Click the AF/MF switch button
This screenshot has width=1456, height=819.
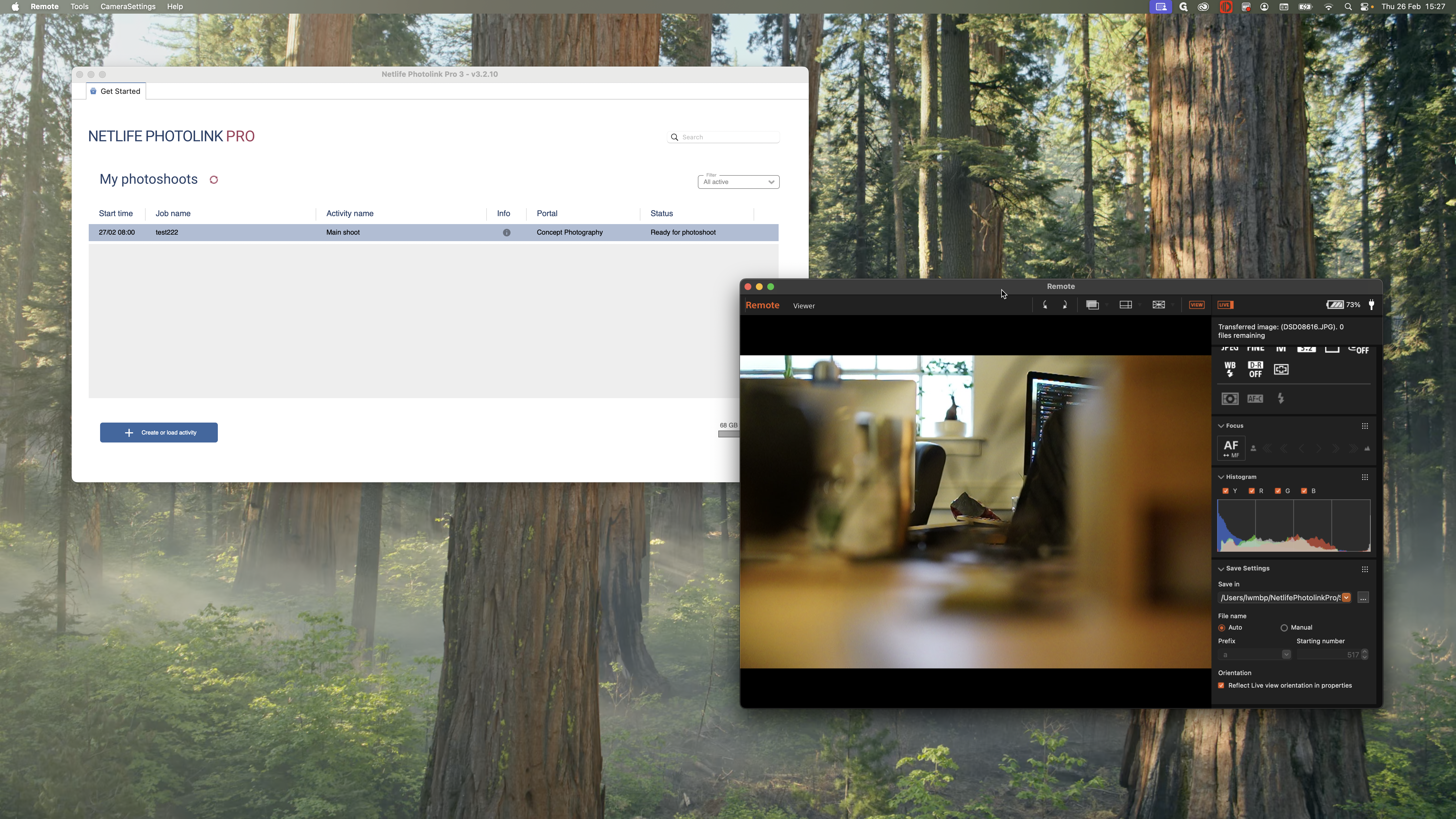click(1230, 448)
